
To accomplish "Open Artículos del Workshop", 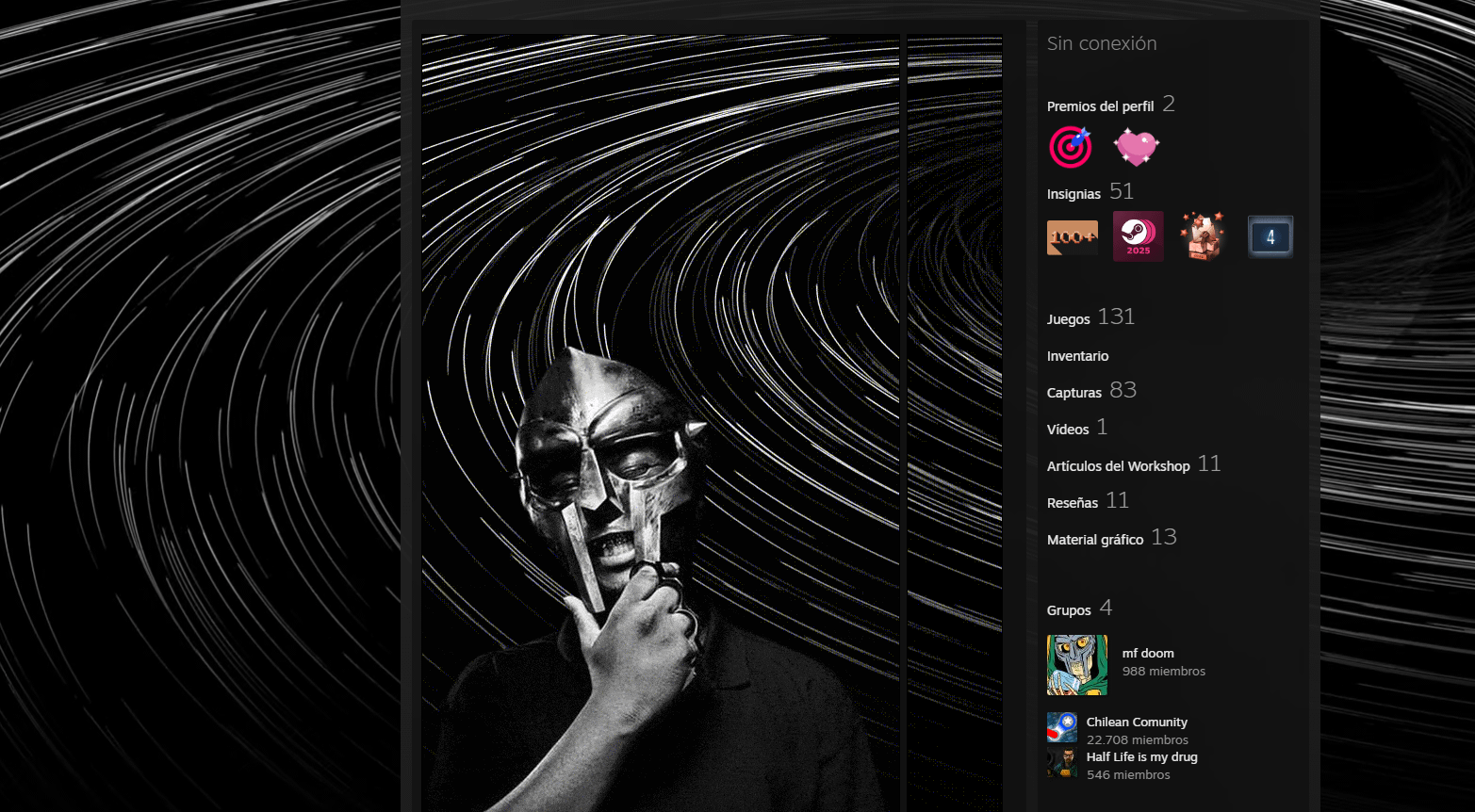I will click(x=1118, y=466).
